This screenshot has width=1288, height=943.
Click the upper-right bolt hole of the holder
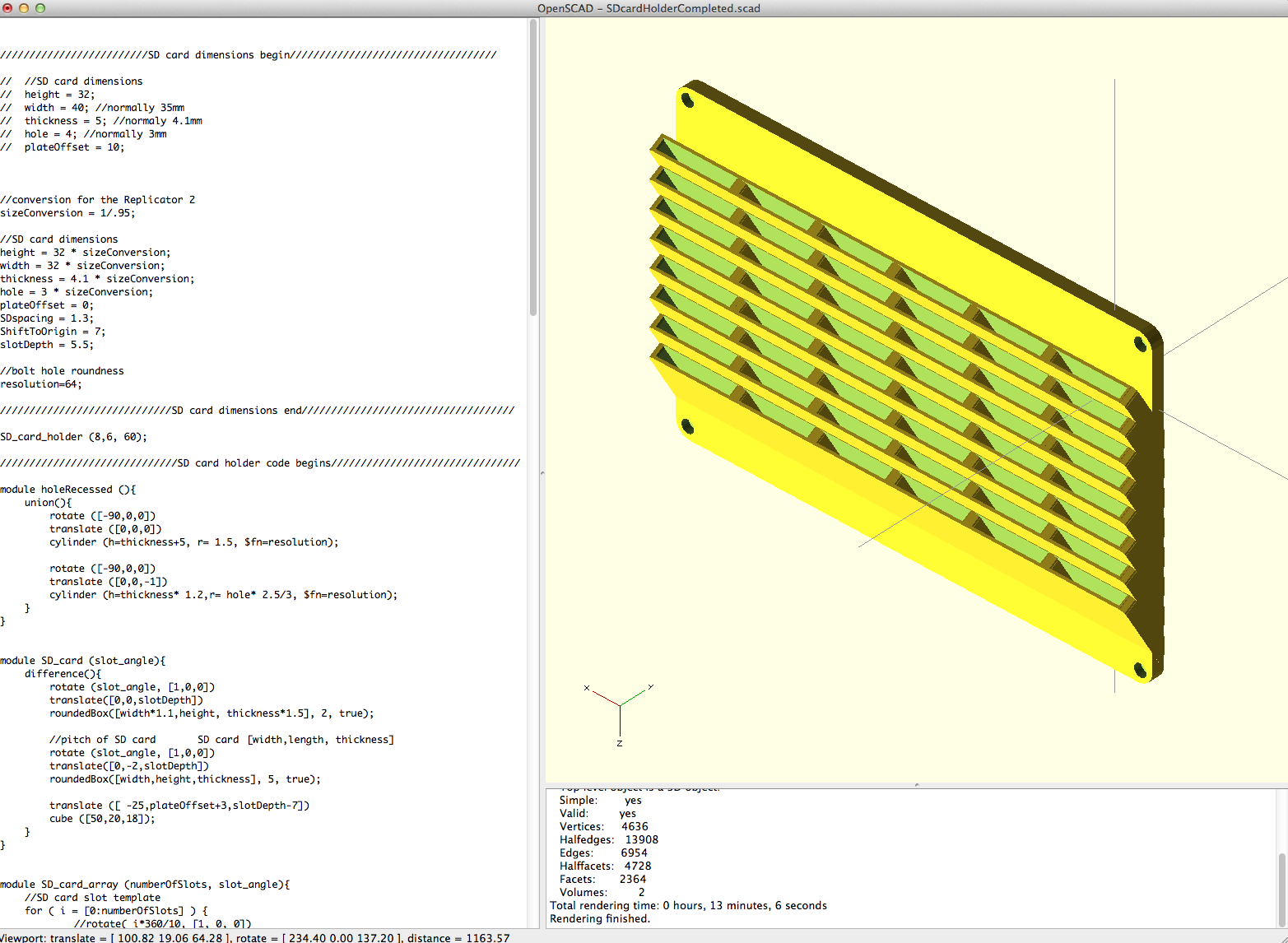(x=1141, y=343)
